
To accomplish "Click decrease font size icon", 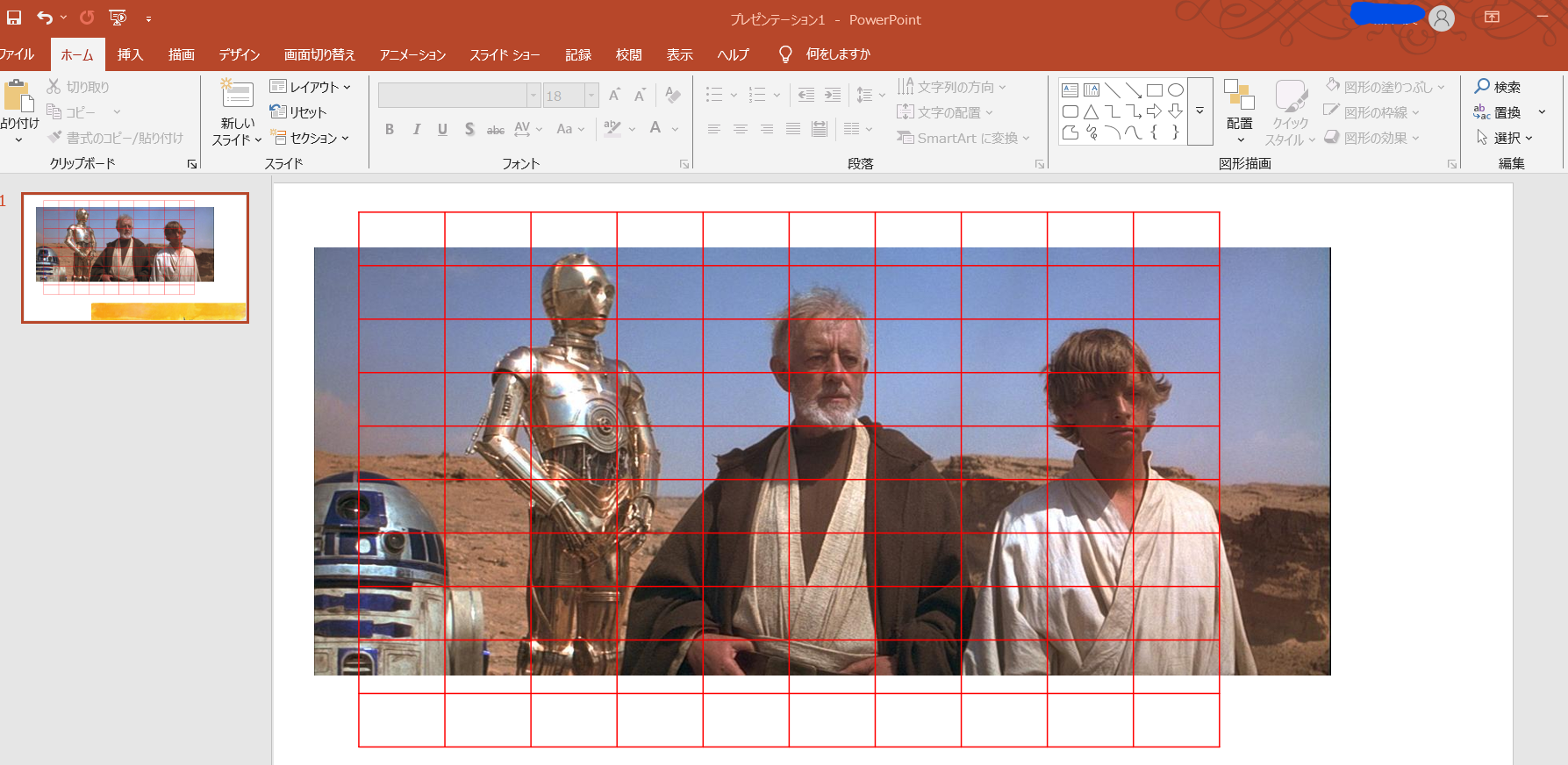I will pyautogui.click(x=640, y=95).
